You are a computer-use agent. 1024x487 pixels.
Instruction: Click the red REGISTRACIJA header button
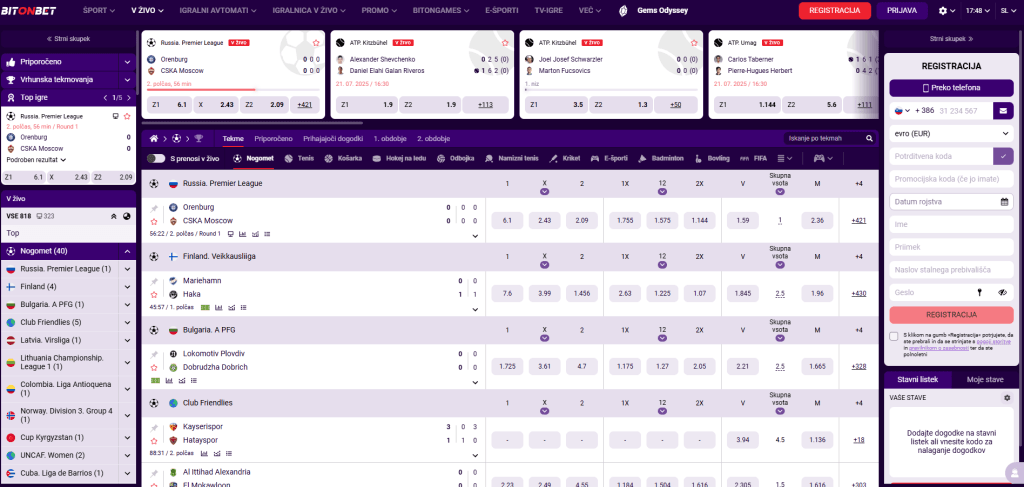(835, 10)
